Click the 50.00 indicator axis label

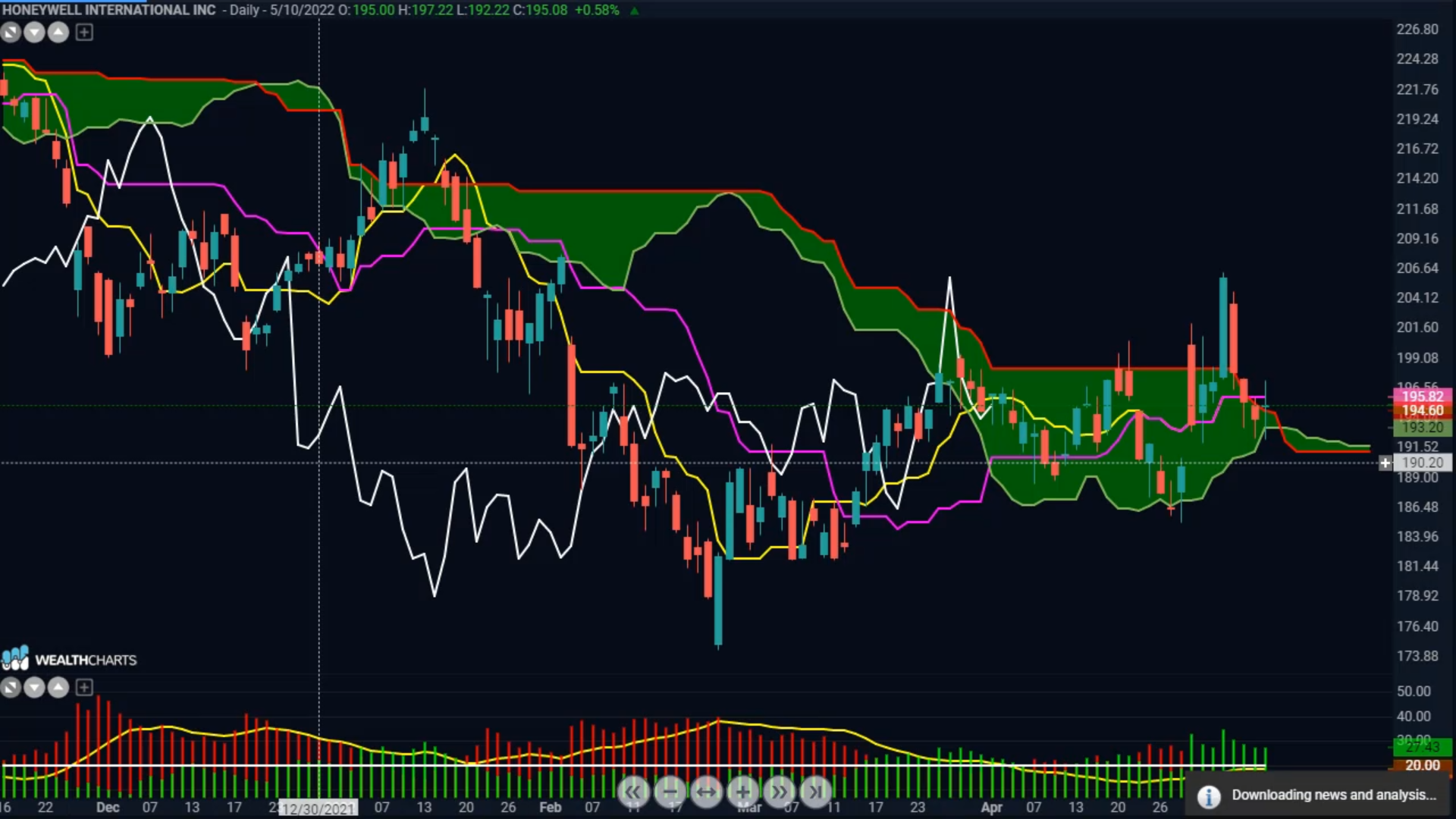(1414, 691)
